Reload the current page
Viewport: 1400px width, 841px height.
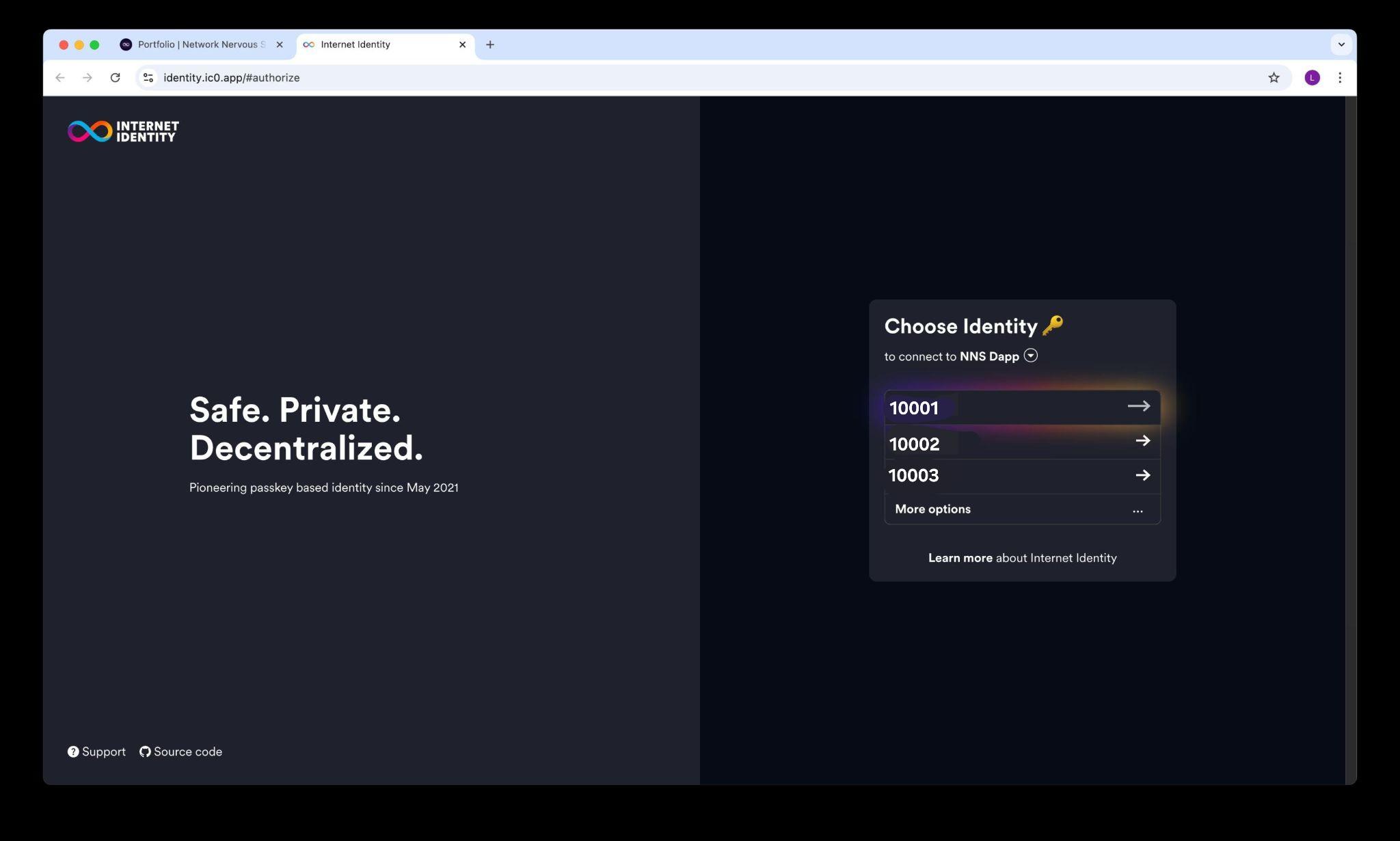coord(115,77)
